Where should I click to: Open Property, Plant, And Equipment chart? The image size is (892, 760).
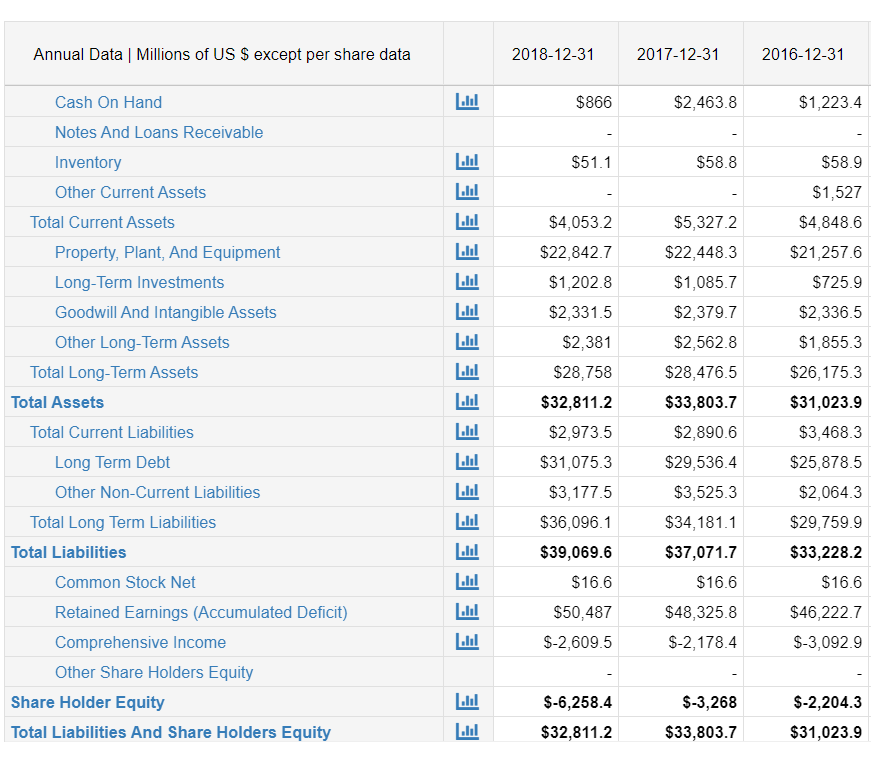(467, 251)
